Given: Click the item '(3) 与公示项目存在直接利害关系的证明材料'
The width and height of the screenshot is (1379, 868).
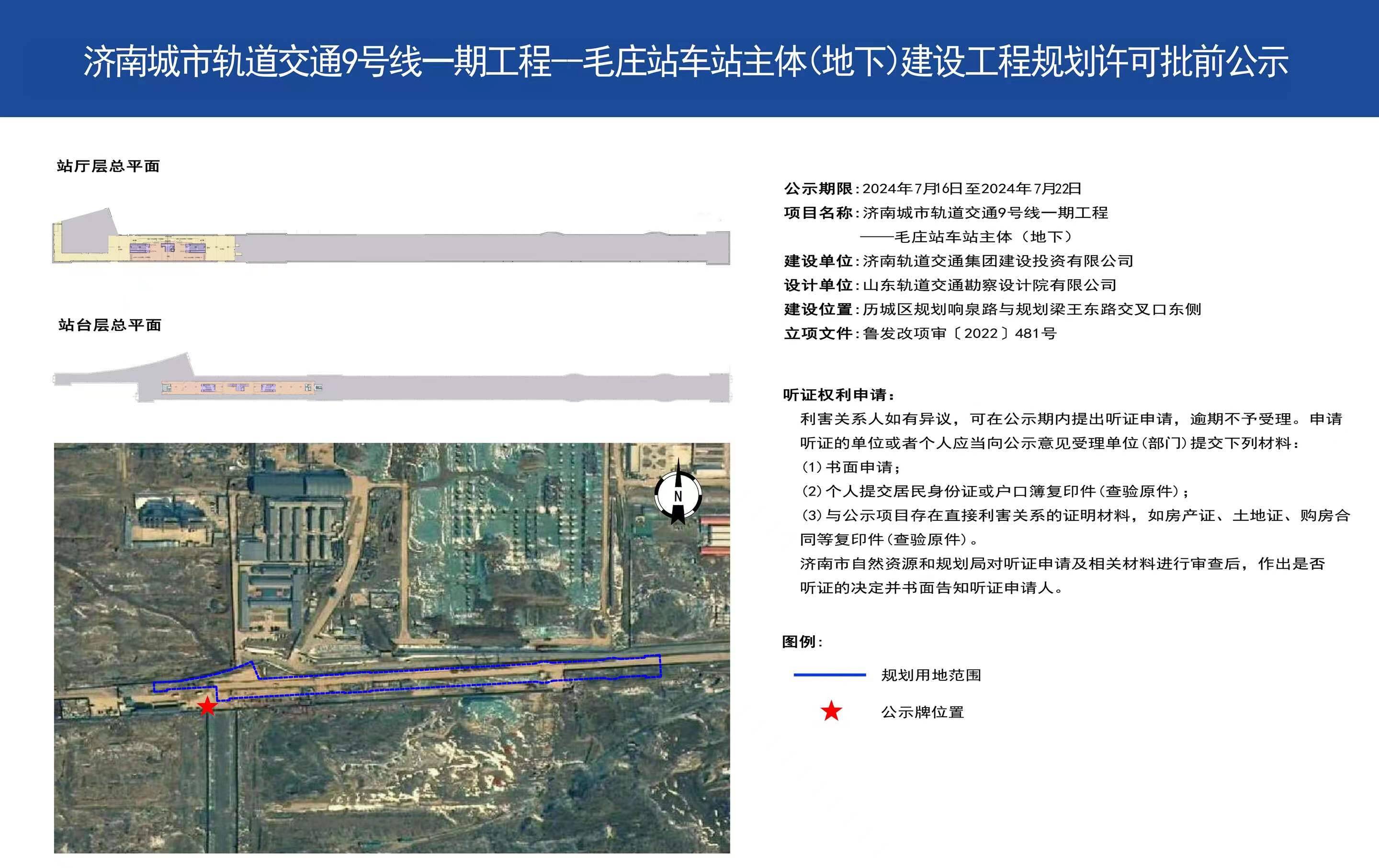Looking at the screenshot, I should [x=1075, y=515].
